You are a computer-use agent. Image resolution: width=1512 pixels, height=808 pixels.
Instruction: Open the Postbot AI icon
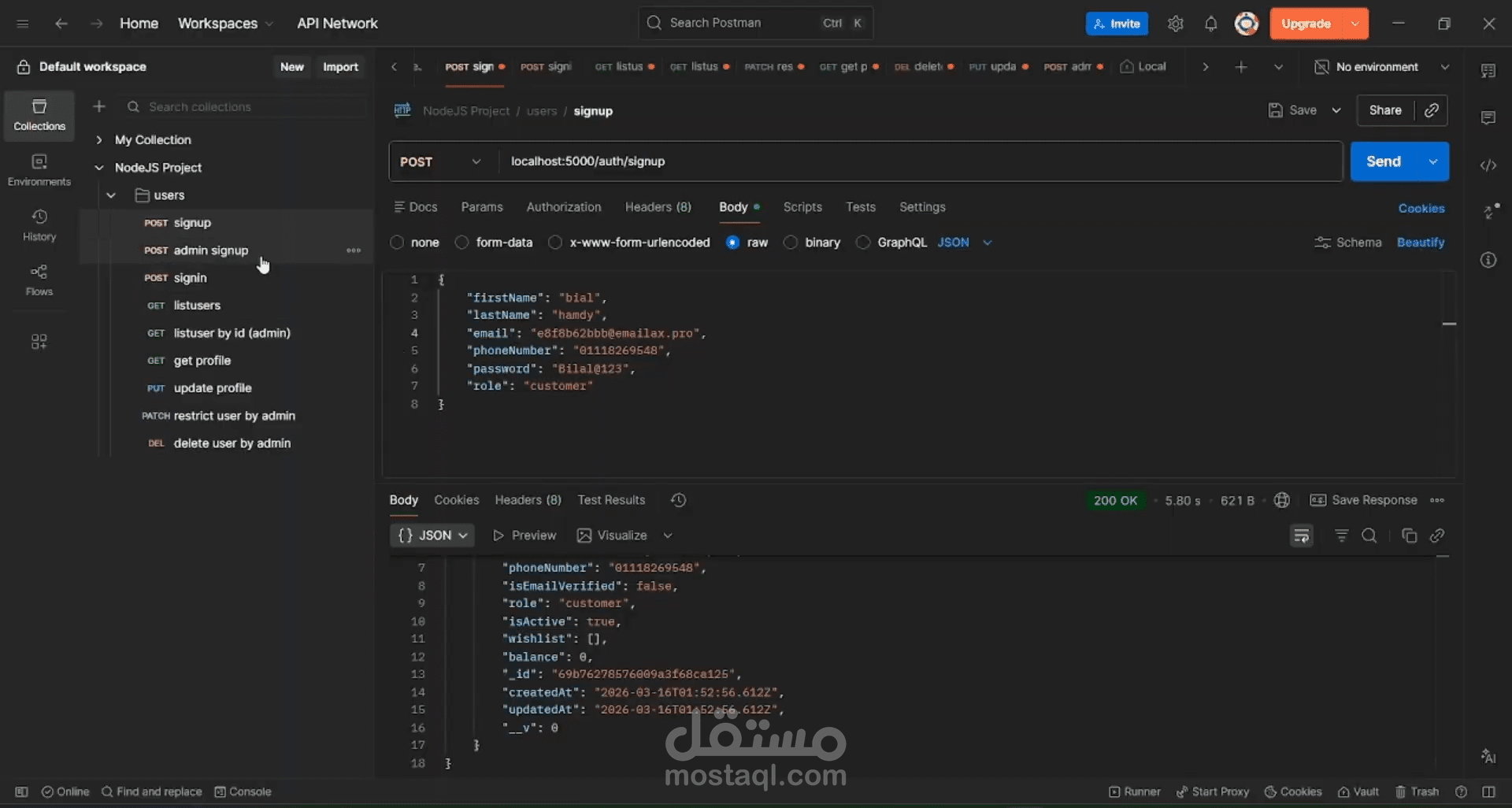pos(1488,756)
